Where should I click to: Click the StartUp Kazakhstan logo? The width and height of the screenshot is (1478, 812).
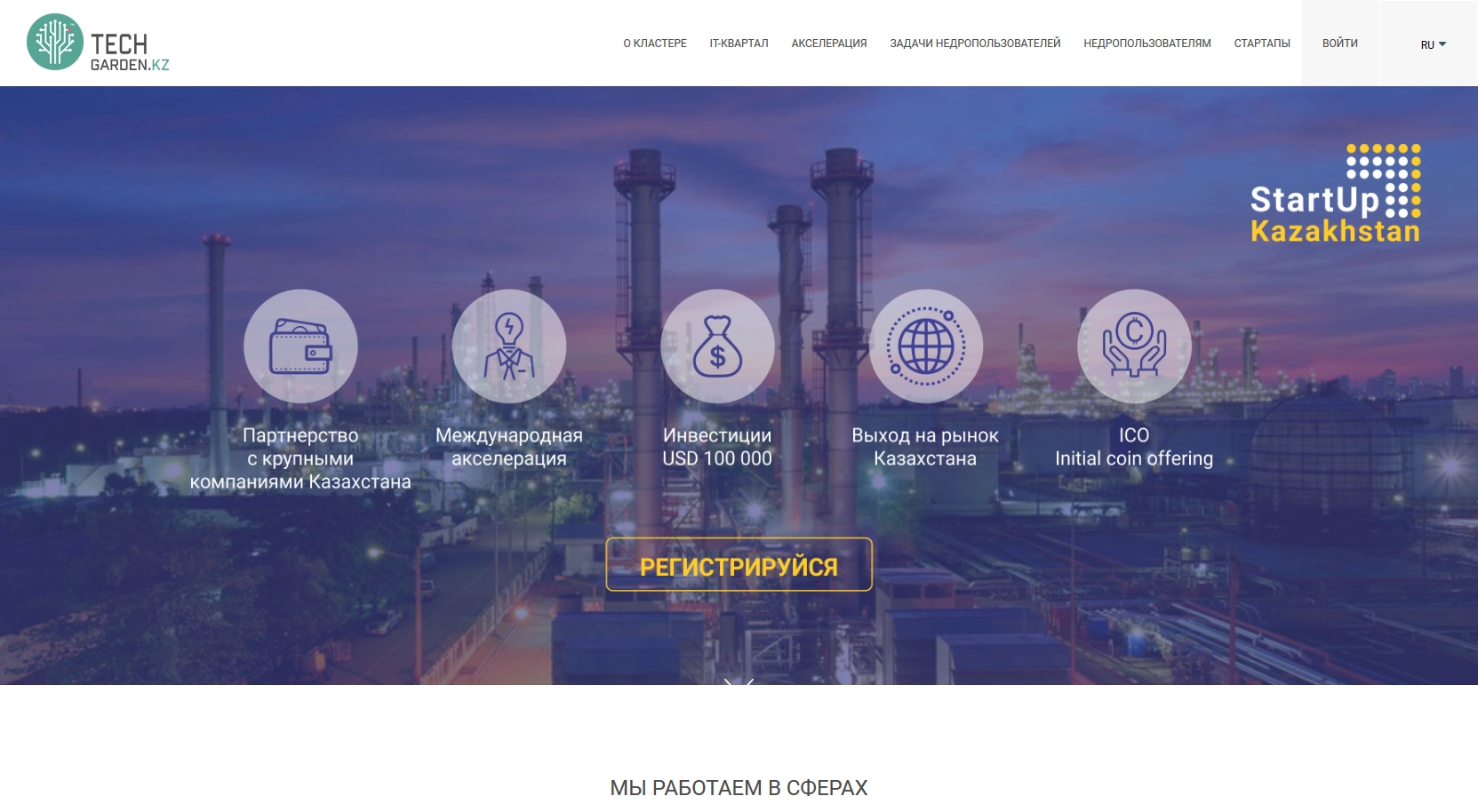tap(1336, 194)
